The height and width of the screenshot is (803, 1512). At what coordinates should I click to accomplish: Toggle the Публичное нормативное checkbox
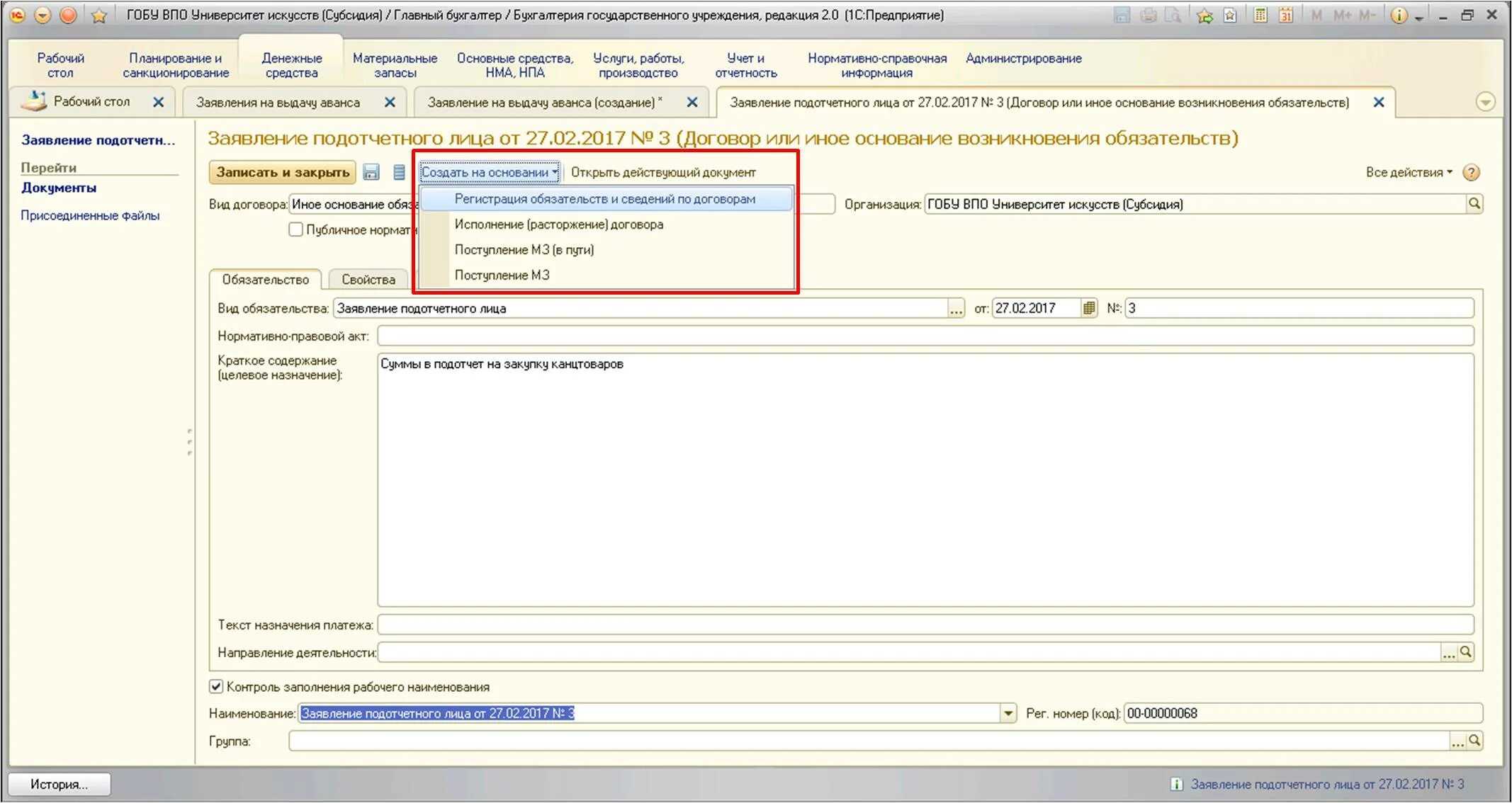[296, 229]
